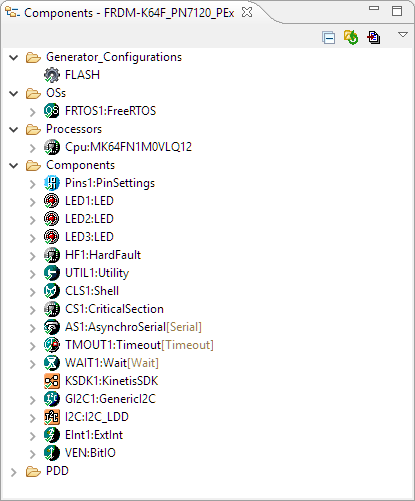Expand the WAIT1:Wait node
Viewport: 415px width, 501px height.
(32, 364)
